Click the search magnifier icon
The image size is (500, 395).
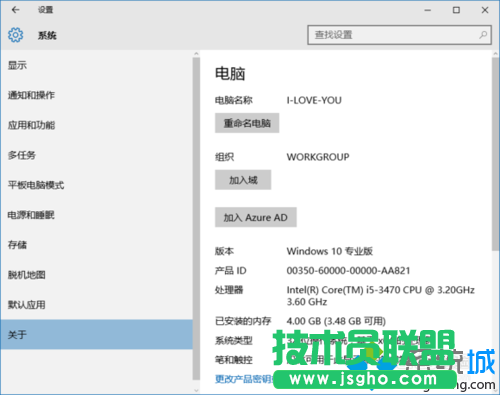point(483,35)
